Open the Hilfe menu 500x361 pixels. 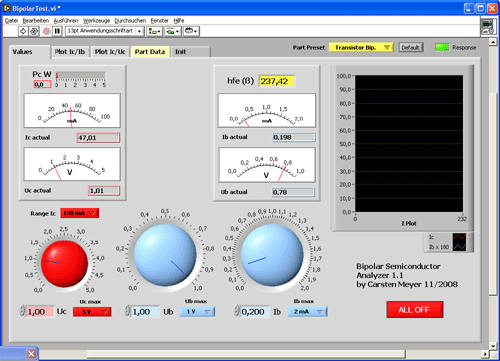tap(179, 21)
